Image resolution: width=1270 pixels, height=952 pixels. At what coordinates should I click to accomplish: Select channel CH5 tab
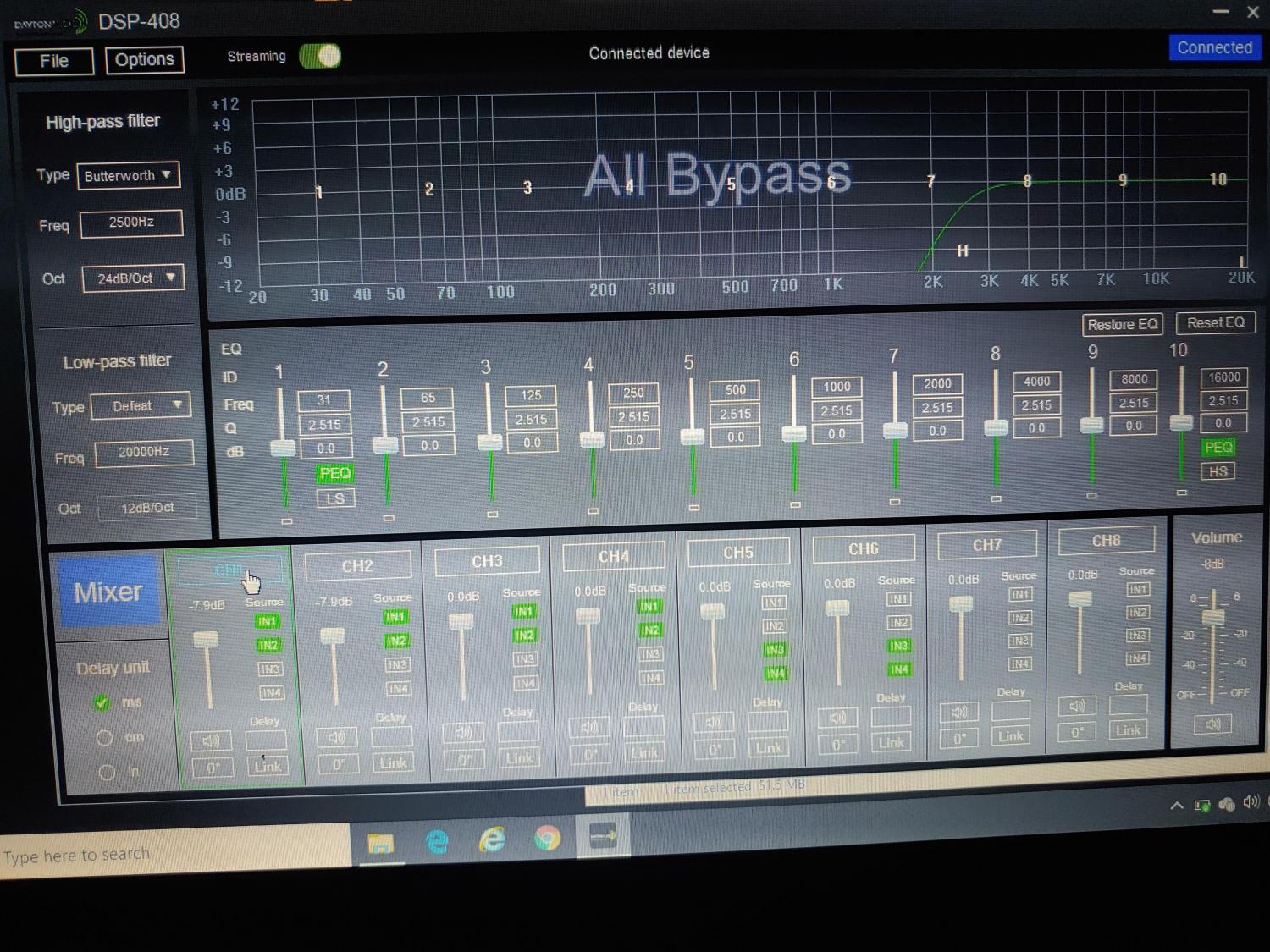pyautogui.click(x=738, y=553)
